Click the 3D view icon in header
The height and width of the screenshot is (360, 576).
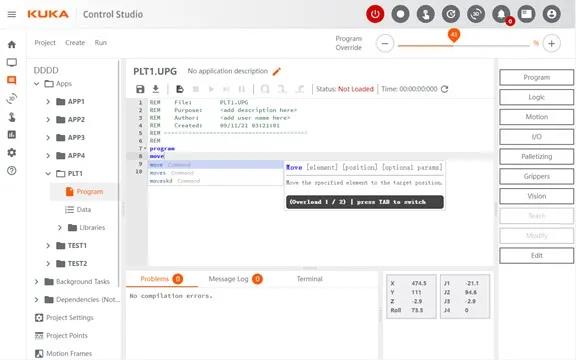click(x=476, y=14)
